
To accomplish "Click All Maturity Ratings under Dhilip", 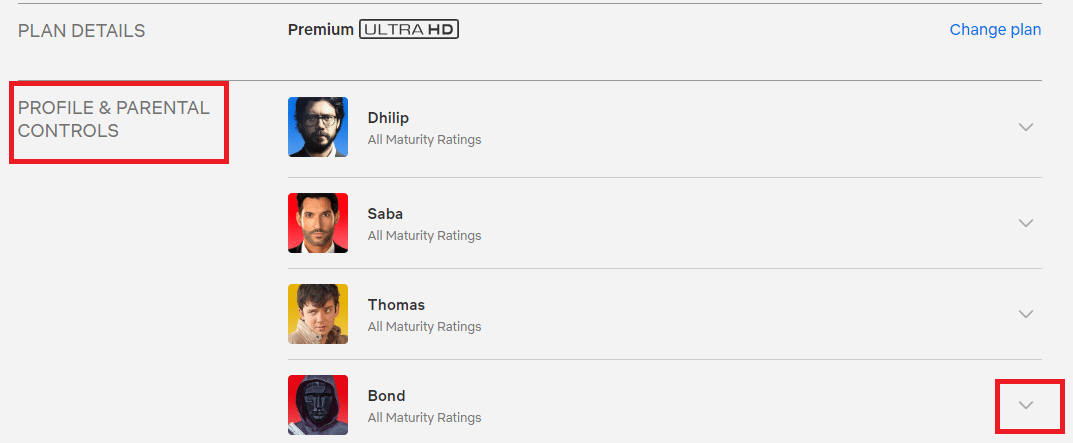I will coord(424,140).
